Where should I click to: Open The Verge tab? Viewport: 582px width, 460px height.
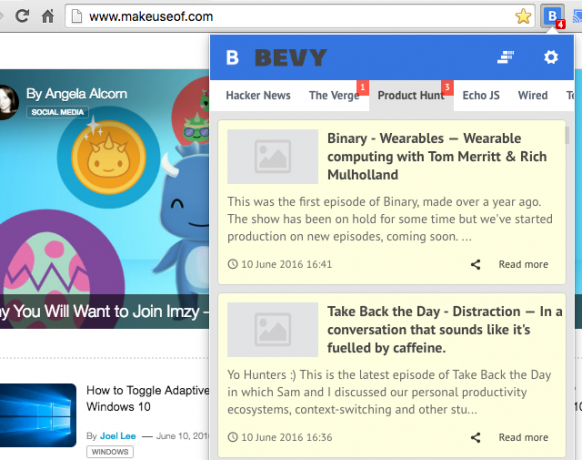(334, 95)
